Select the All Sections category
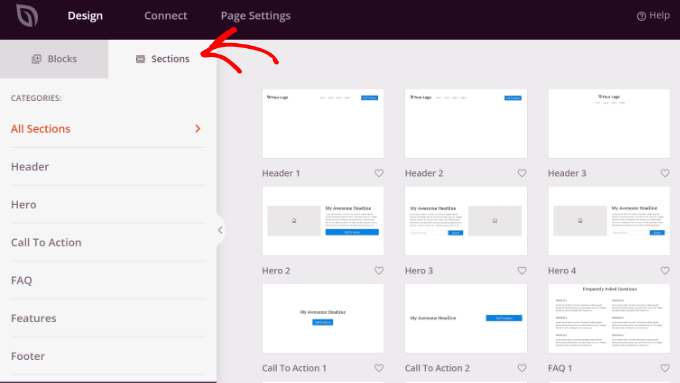The height and width of the screenshot is (383, 680). [x=108, y=129]
